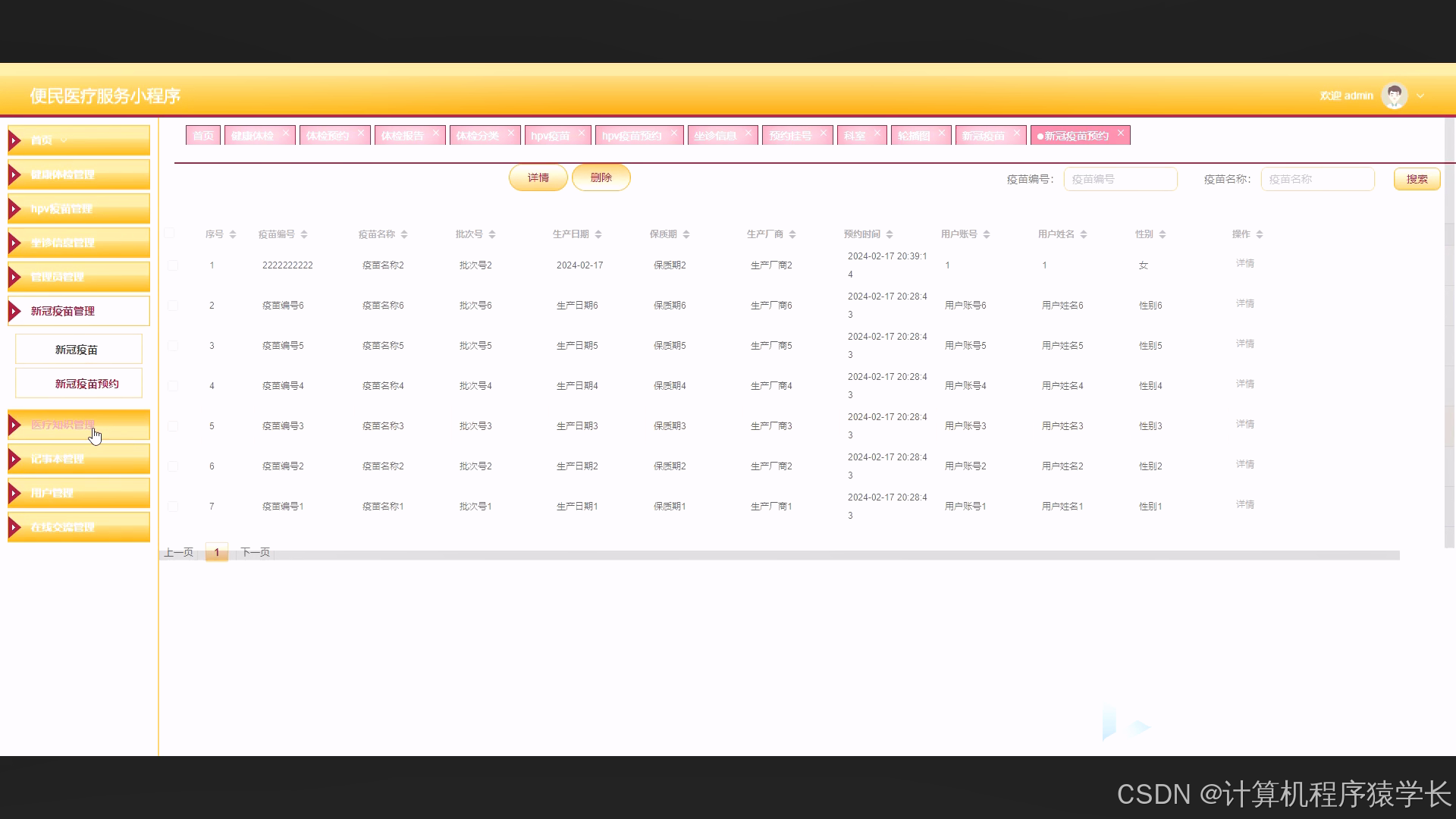Viewport: 1456px width, 819px height.
Task: Sort by 生产日期 column arrows
Action: pos(598,234)
